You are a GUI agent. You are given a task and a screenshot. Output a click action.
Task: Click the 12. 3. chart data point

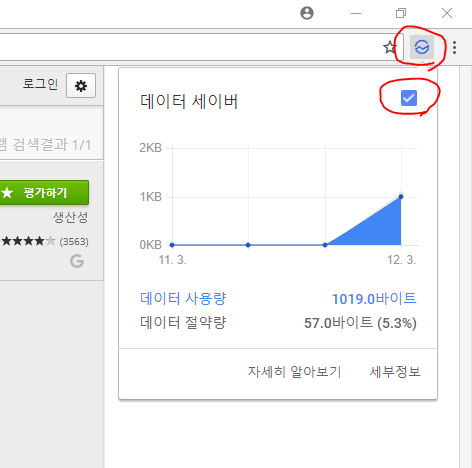point(401,197)
